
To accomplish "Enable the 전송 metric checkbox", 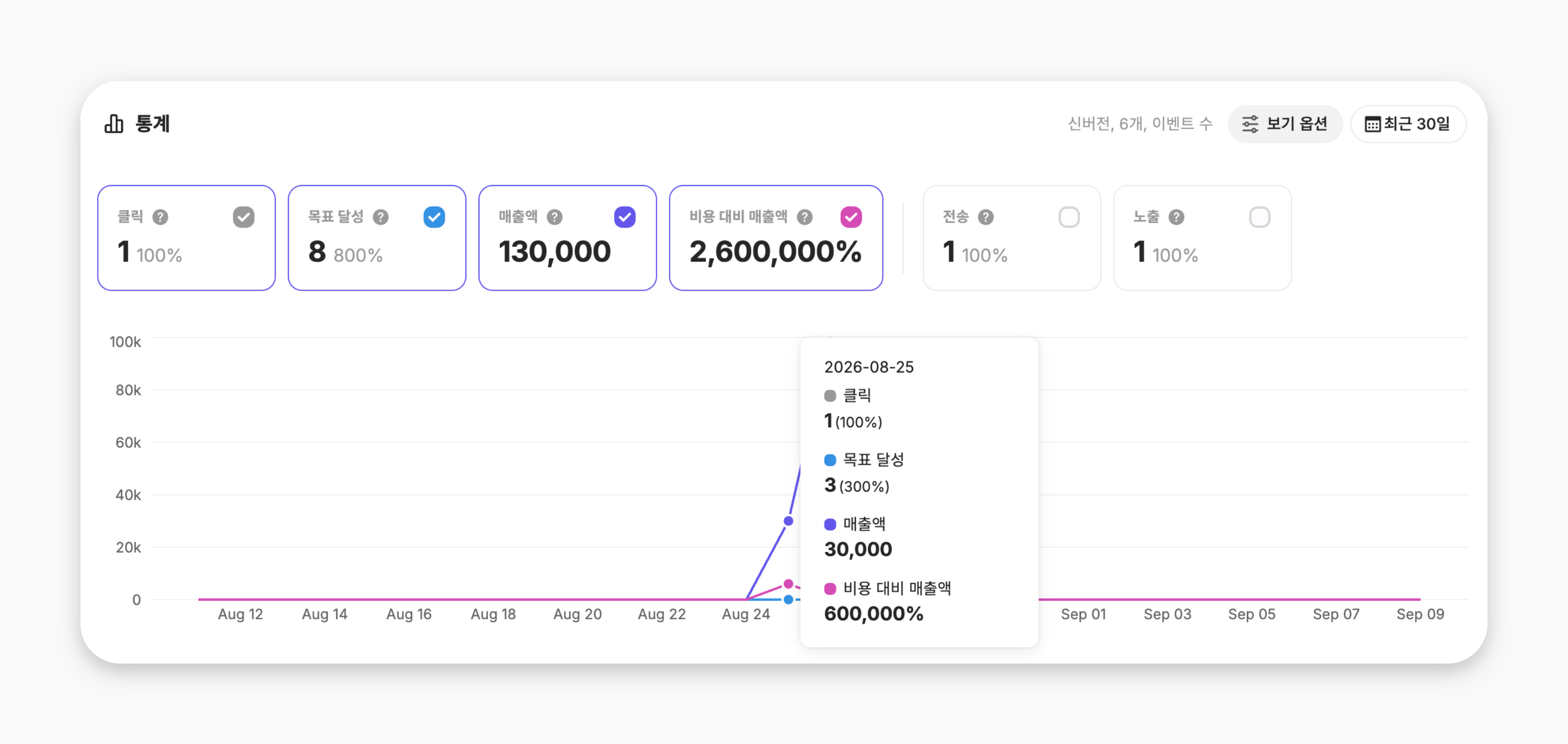I will click(1069, 217).
